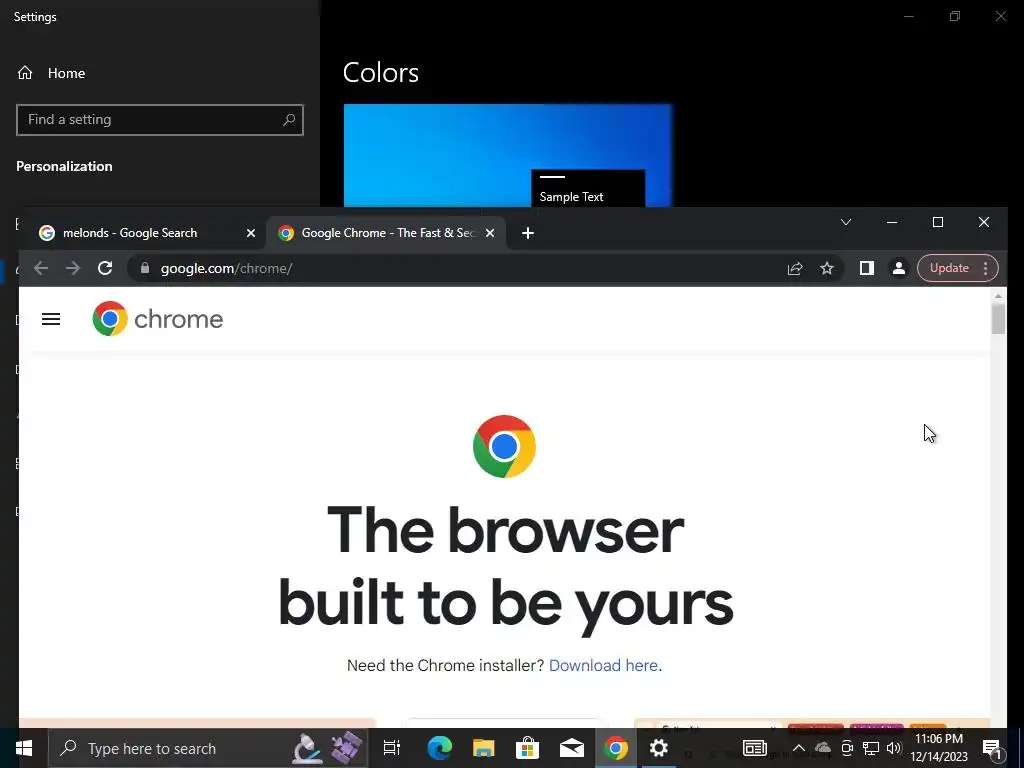Click the chrome logo in page header
The image size is (1024, 768).
coord(157,319)
